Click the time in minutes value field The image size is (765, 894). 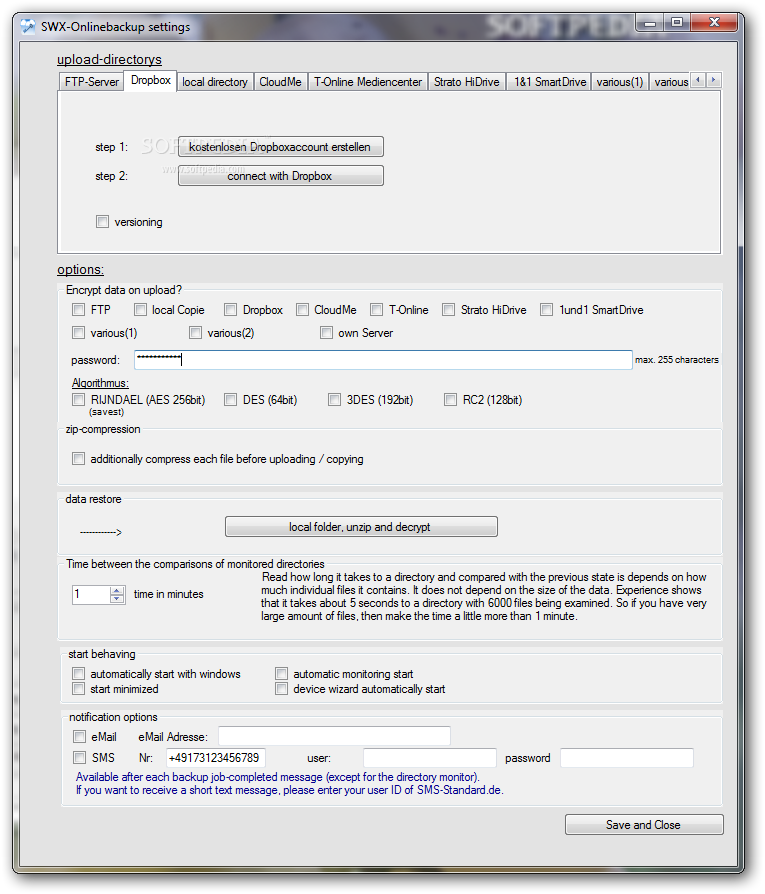point(91,595)
